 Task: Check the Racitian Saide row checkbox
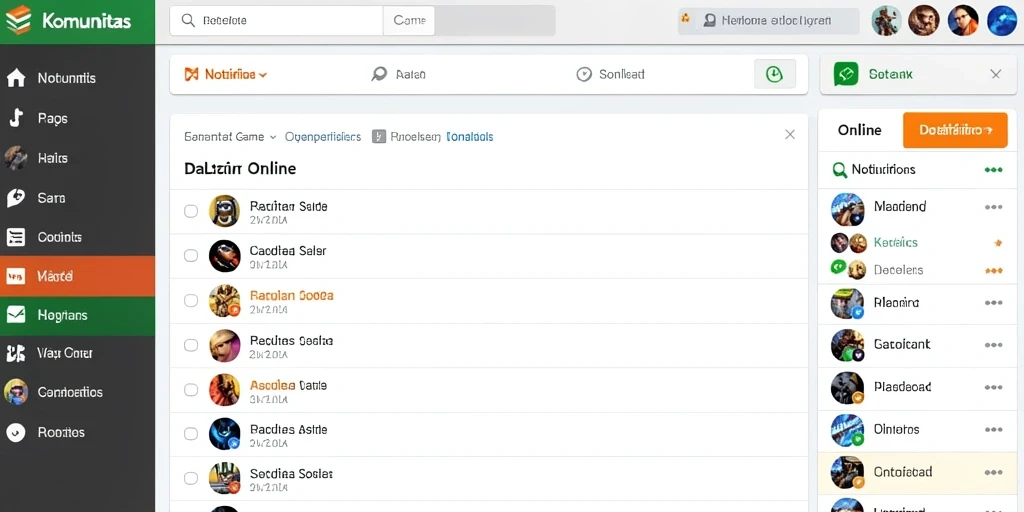(191, 211)
